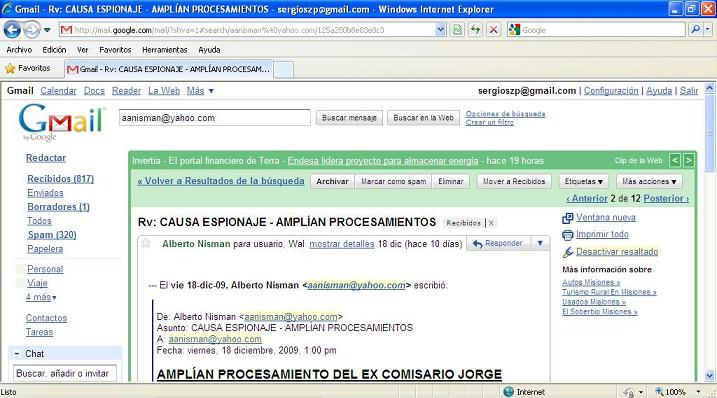Click the Refresh page icon
The height and width of the screenshot is (398, 717).
click(x=475, y=30)
